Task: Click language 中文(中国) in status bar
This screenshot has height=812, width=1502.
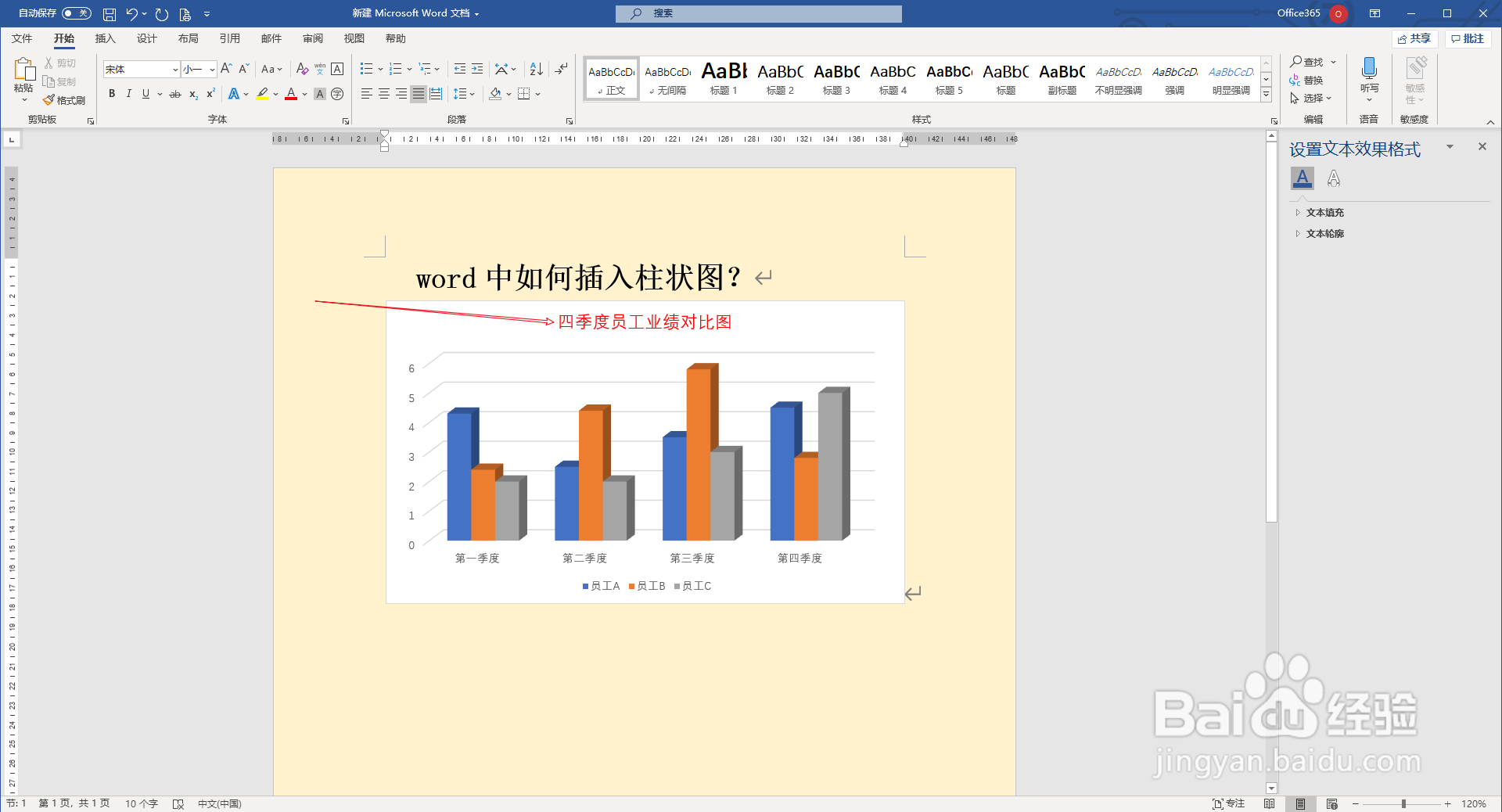Action: tap(219, 803)
